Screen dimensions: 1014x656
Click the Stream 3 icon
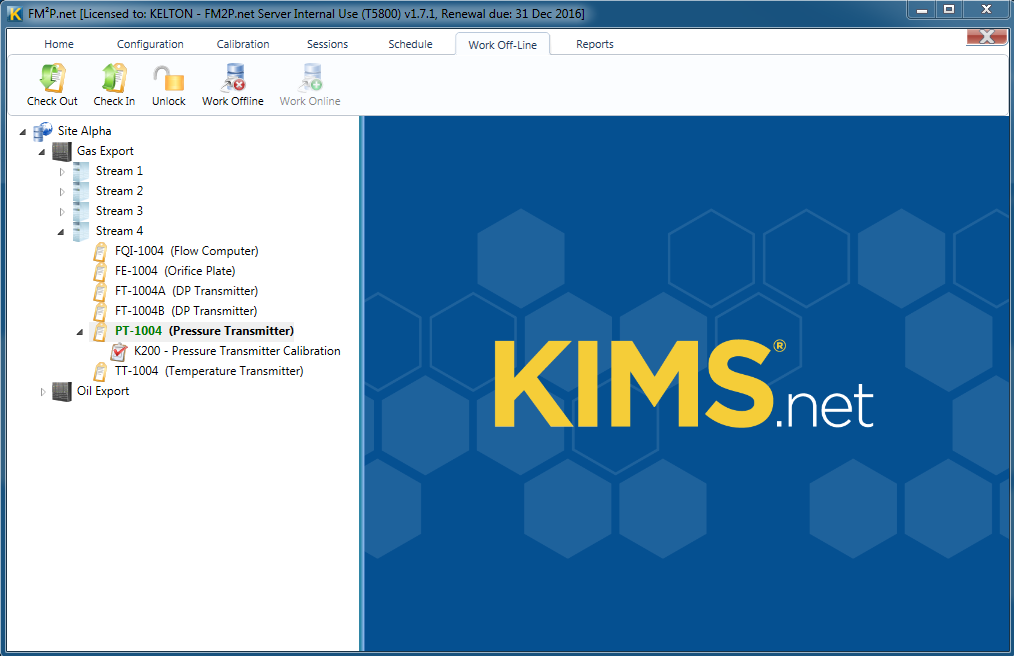tap(81, 212)
